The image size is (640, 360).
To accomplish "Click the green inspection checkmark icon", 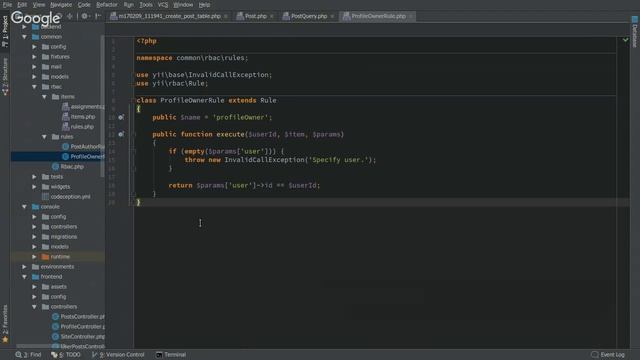I will pos(625,40).
